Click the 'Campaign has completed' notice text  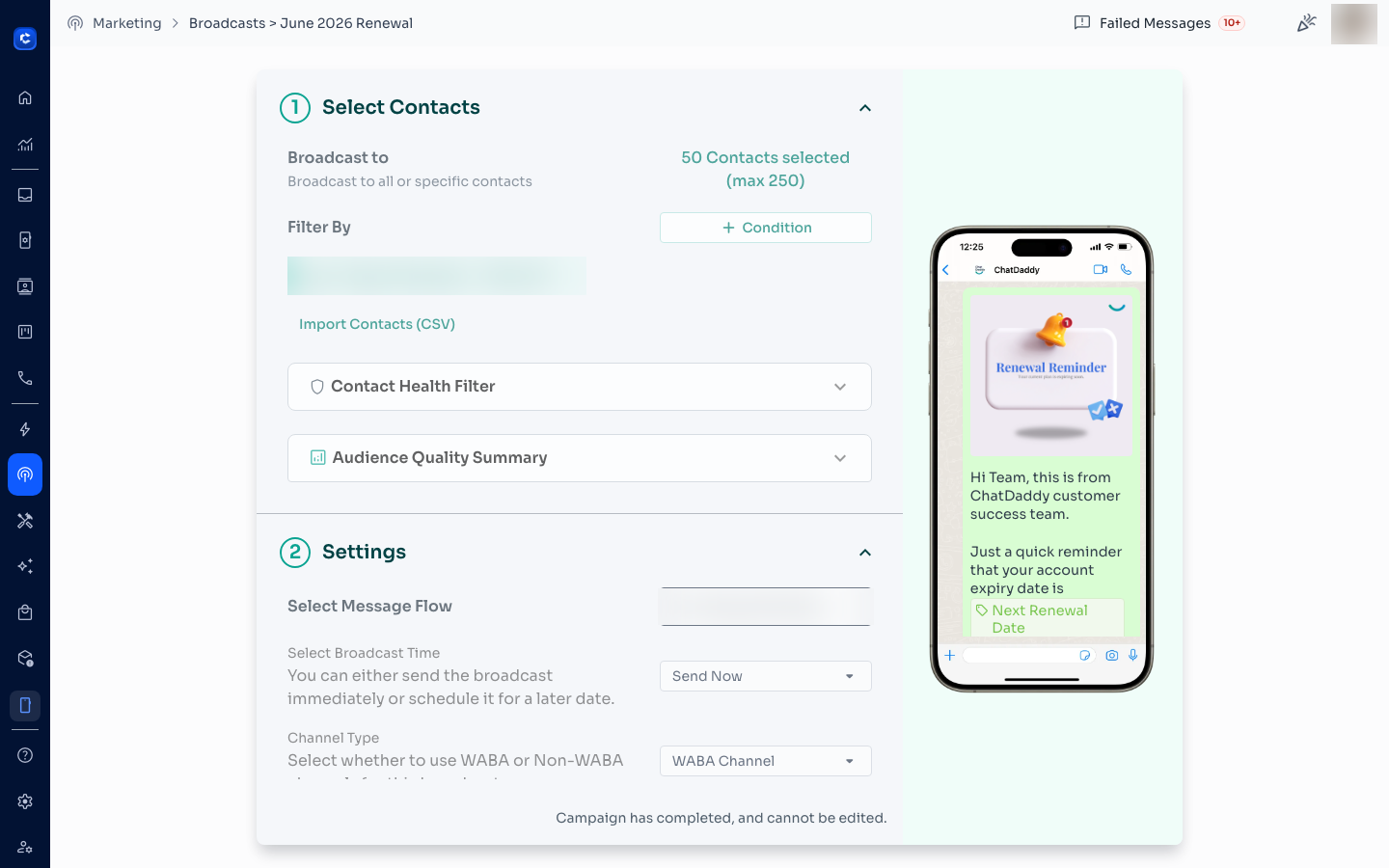[722, 818]
